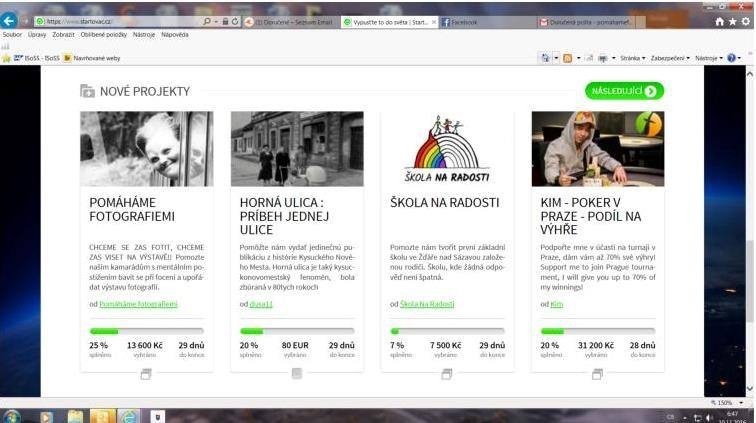
Task: Open project title Horná ulica: príbeh jednej ulice
Action: [x=284, y=216]
